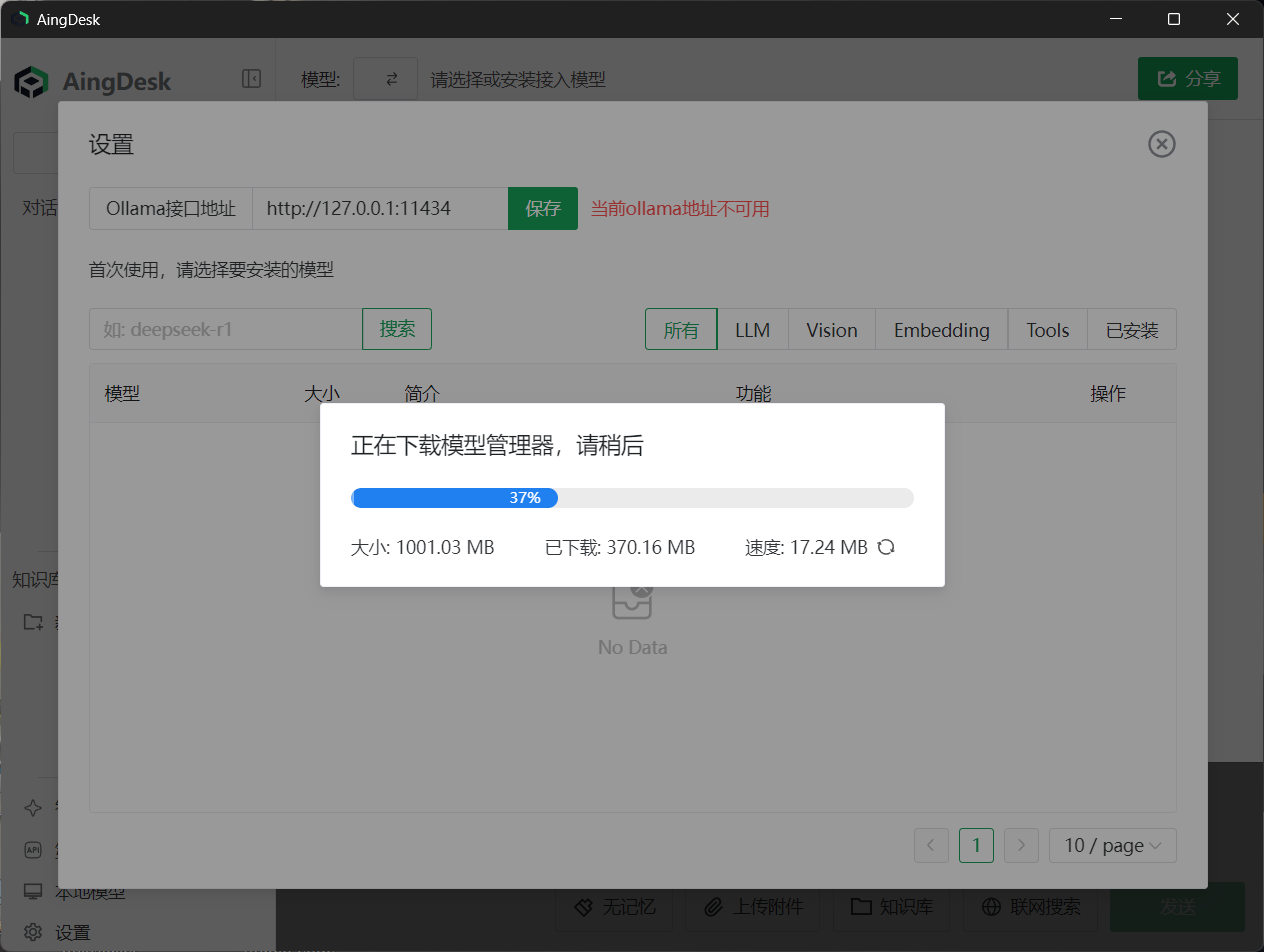Toggle 知识库 in the message toolbar
The height and width of the screenshot is (952, 1264).
[891, 906]
